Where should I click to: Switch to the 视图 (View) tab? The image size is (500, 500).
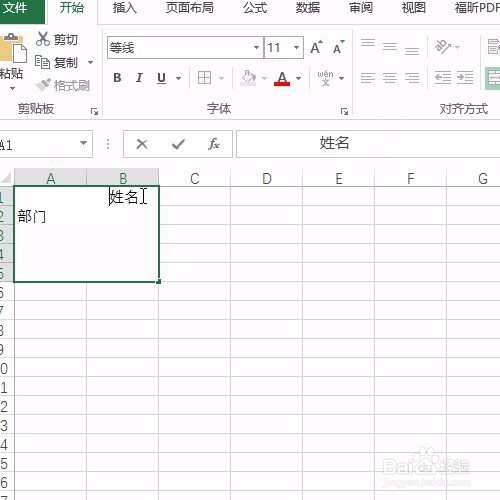pyautogui.click(x=414, y=8)
